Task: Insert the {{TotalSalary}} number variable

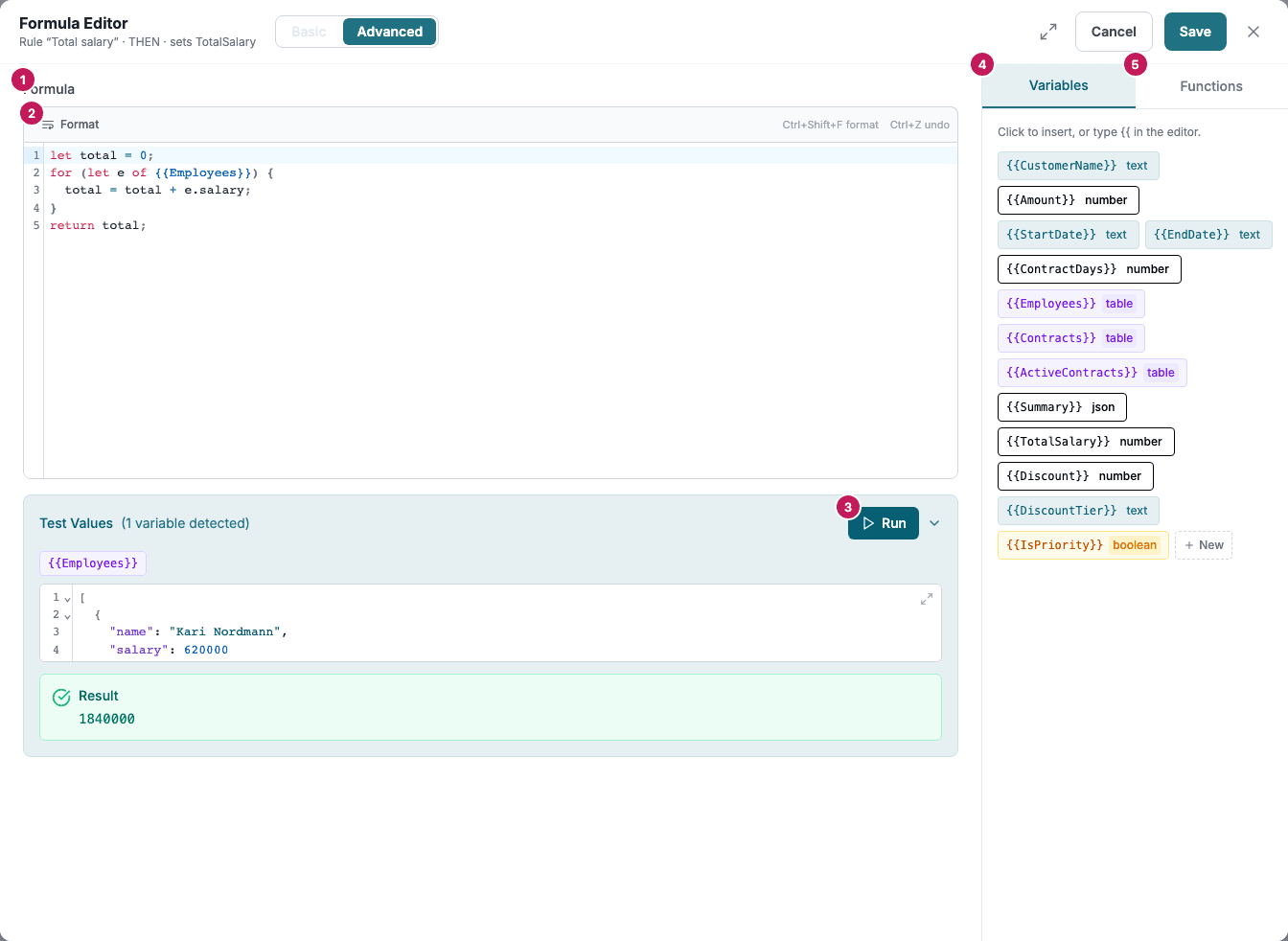Action: pyautogui.click(x=1086, y=442)
